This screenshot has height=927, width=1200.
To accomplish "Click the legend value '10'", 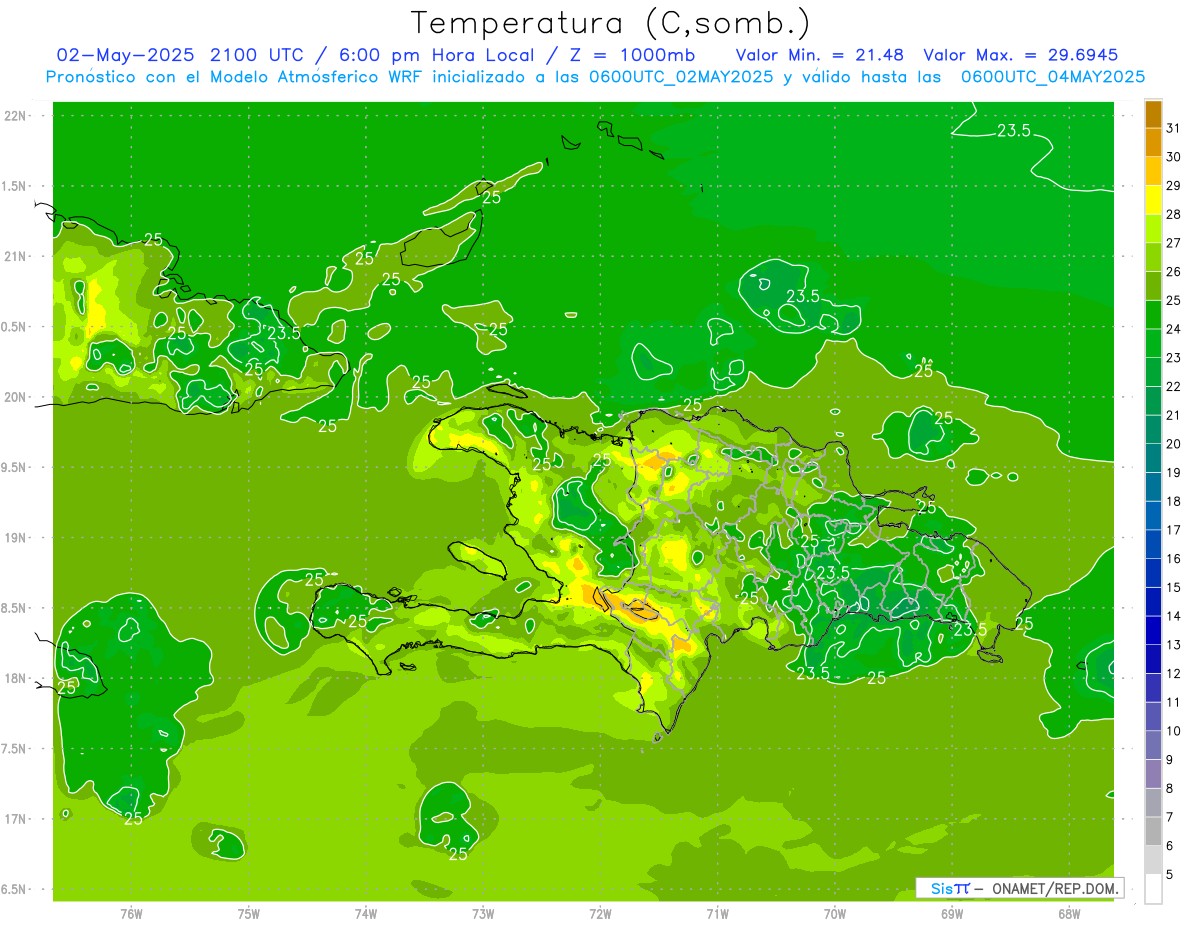I will tap(1174, 731).
